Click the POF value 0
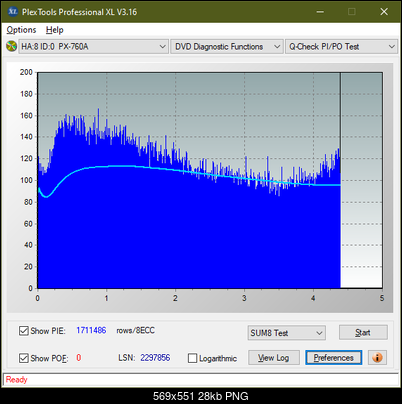This screenshot has height=404, width=402. tap(79, 358)
